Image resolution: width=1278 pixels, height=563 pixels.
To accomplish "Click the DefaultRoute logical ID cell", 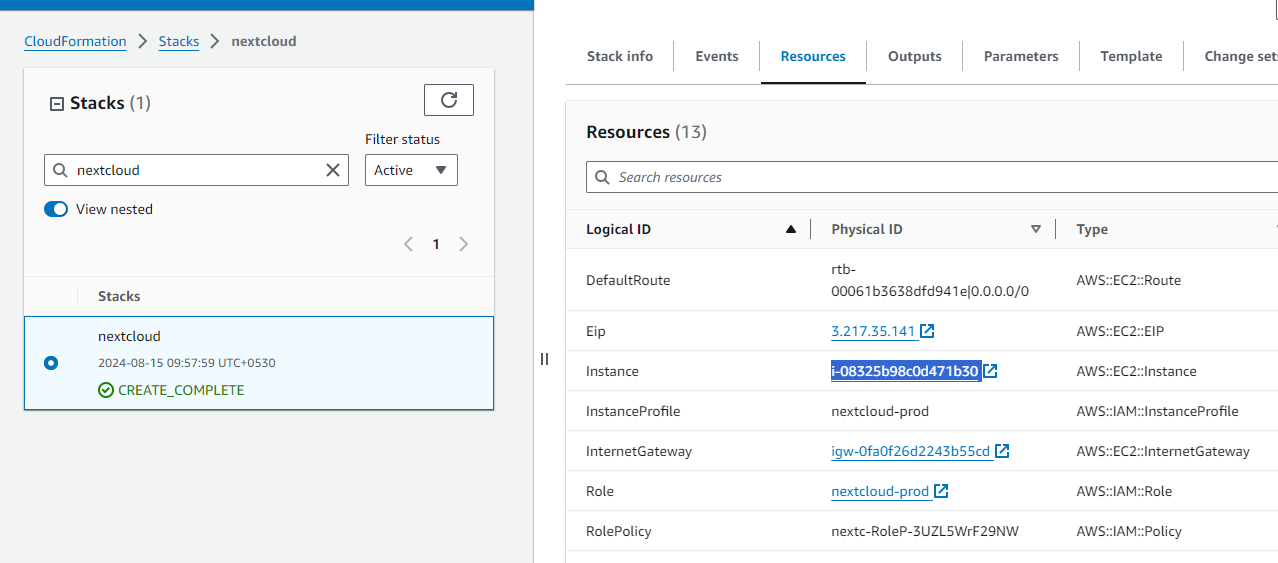I will [628, 280].
